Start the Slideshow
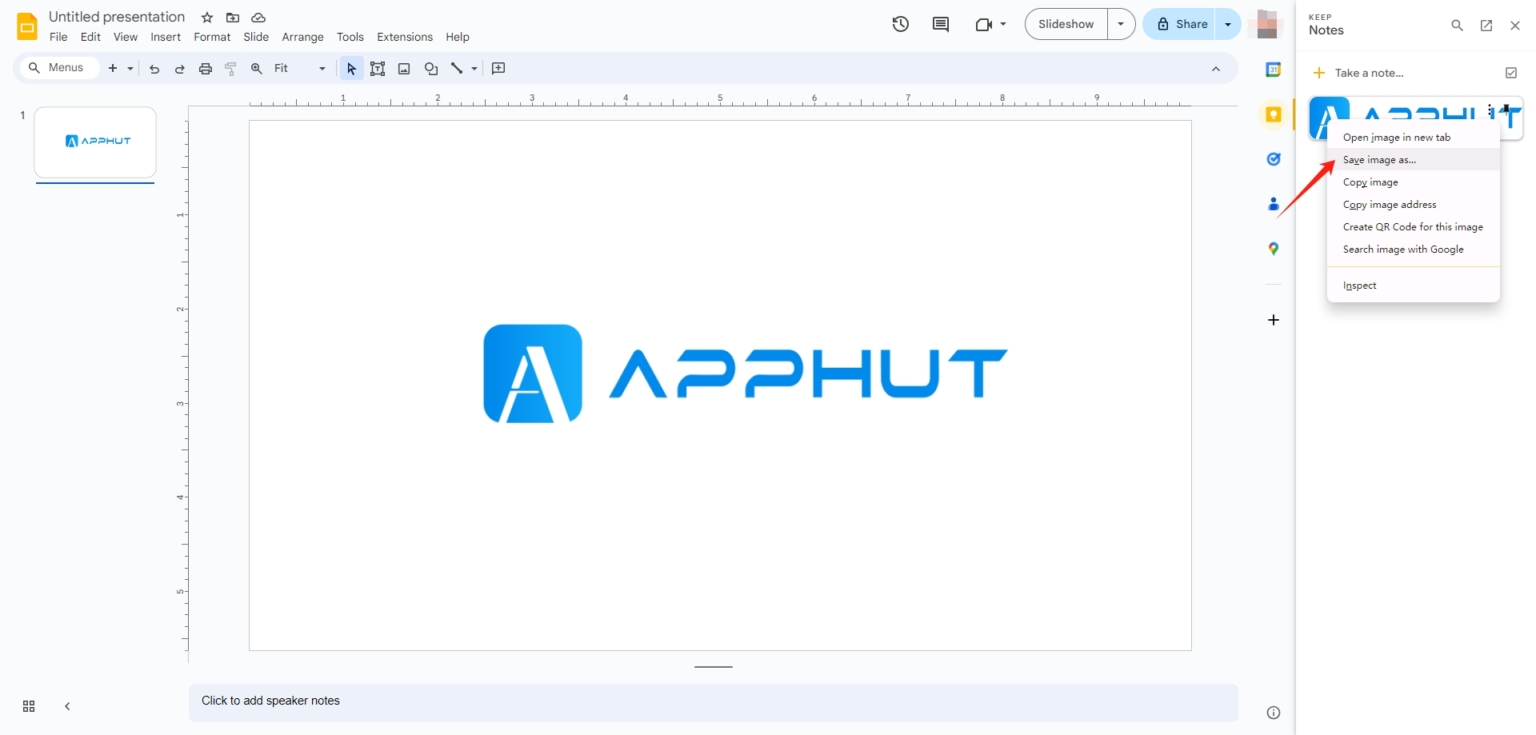 point(1064,23)
